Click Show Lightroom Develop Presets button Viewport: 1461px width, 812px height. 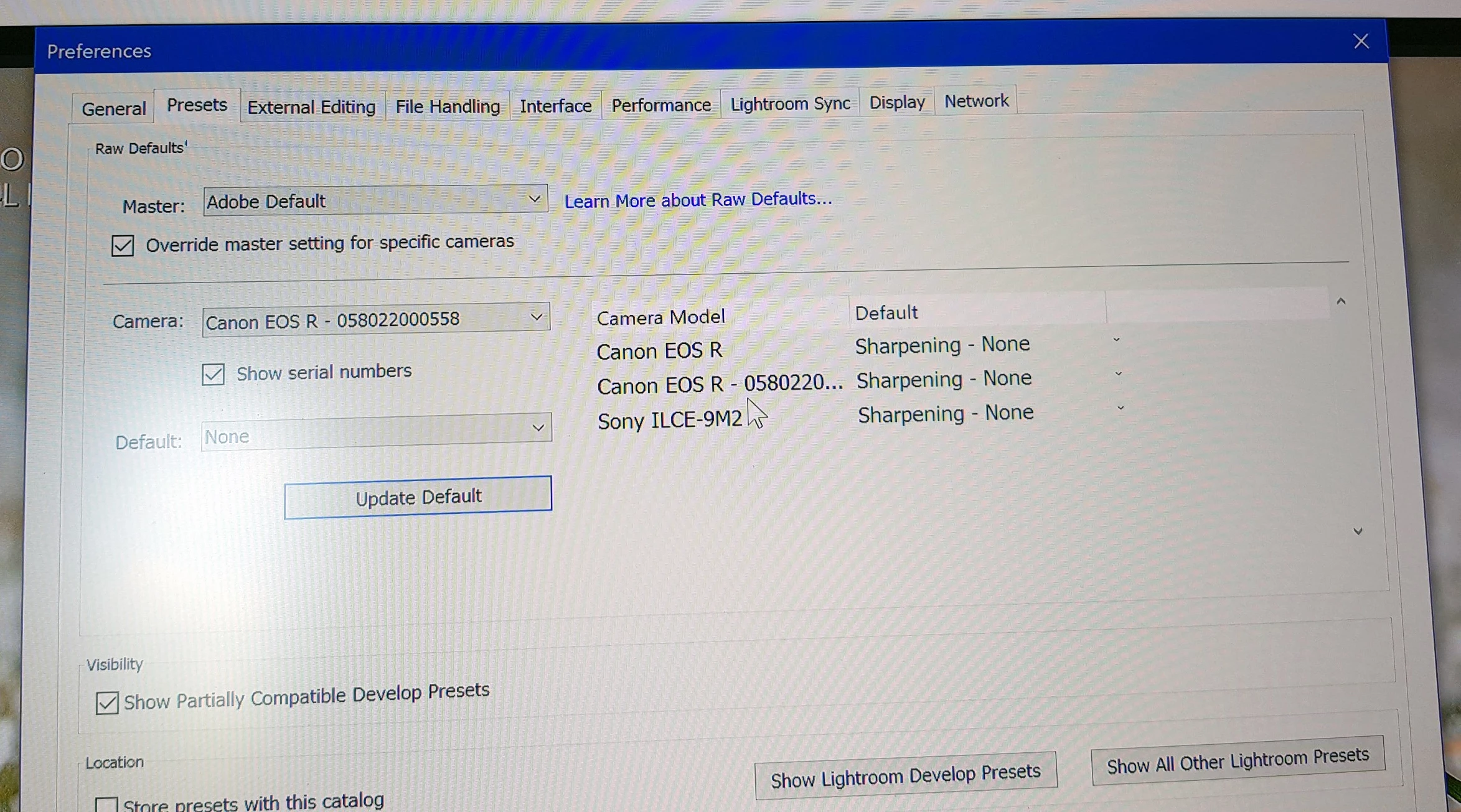pyautogui.click(x=905, y=775)
